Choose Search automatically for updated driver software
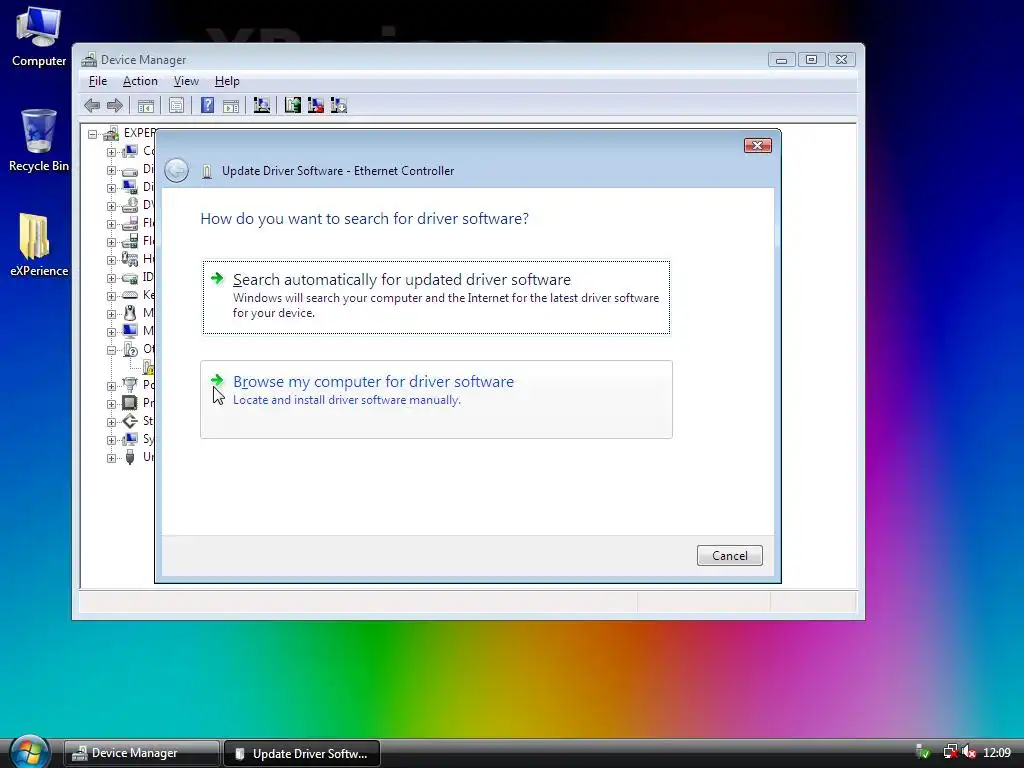Screen dimensions: 1024x768 click(x=436, y=297)
